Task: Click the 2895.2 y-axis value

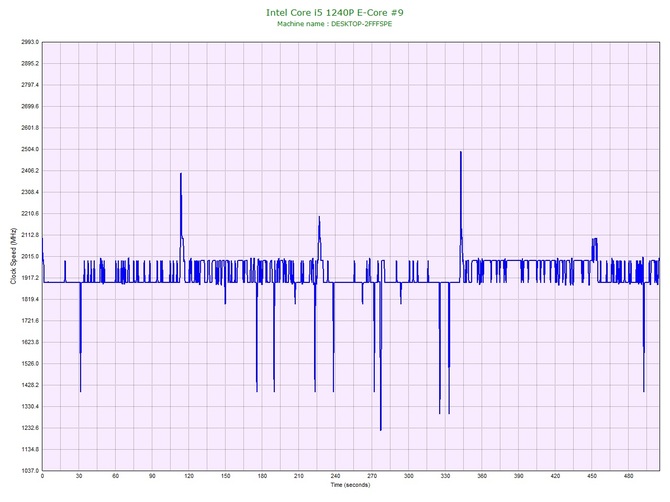Action: 30,64
